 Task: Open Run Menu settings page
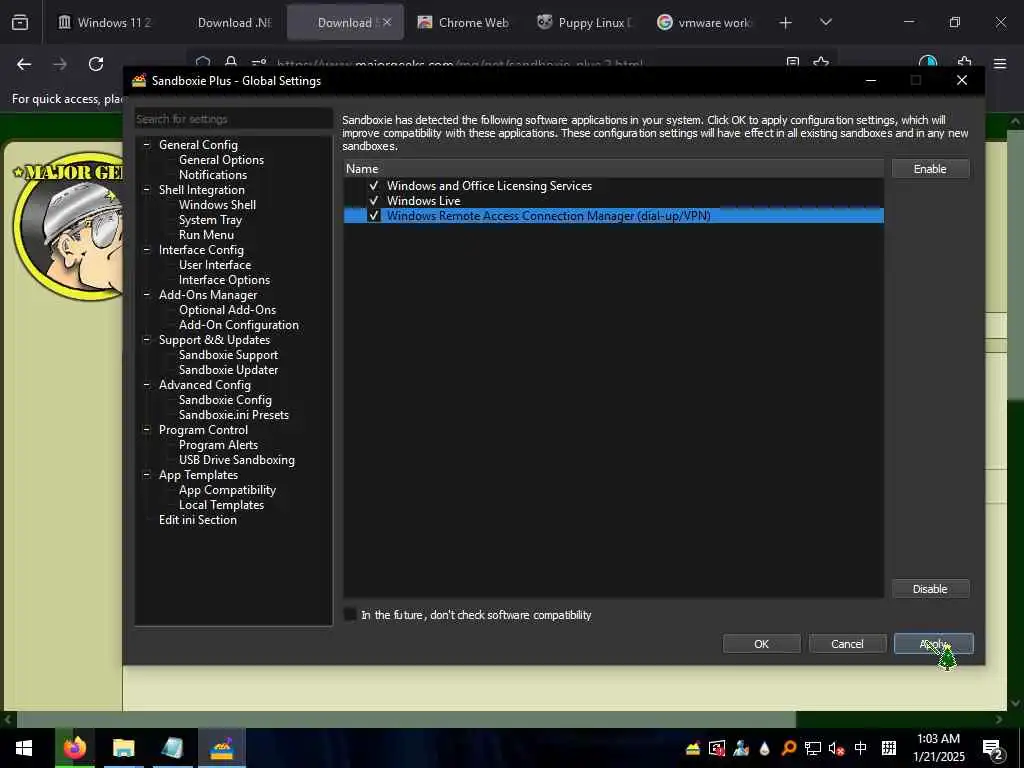(206, 234)
